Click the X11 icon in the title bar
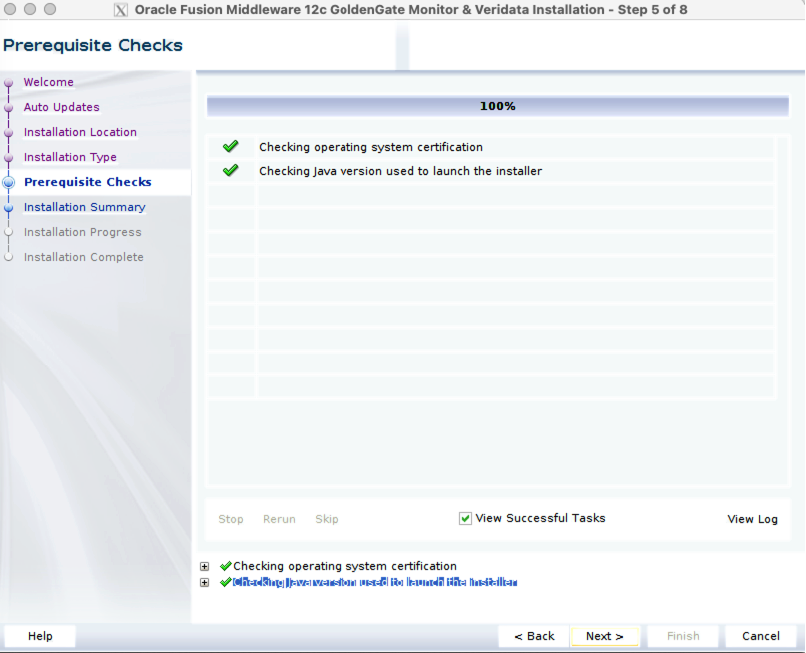806x653 pixels. tap(121, 10)
